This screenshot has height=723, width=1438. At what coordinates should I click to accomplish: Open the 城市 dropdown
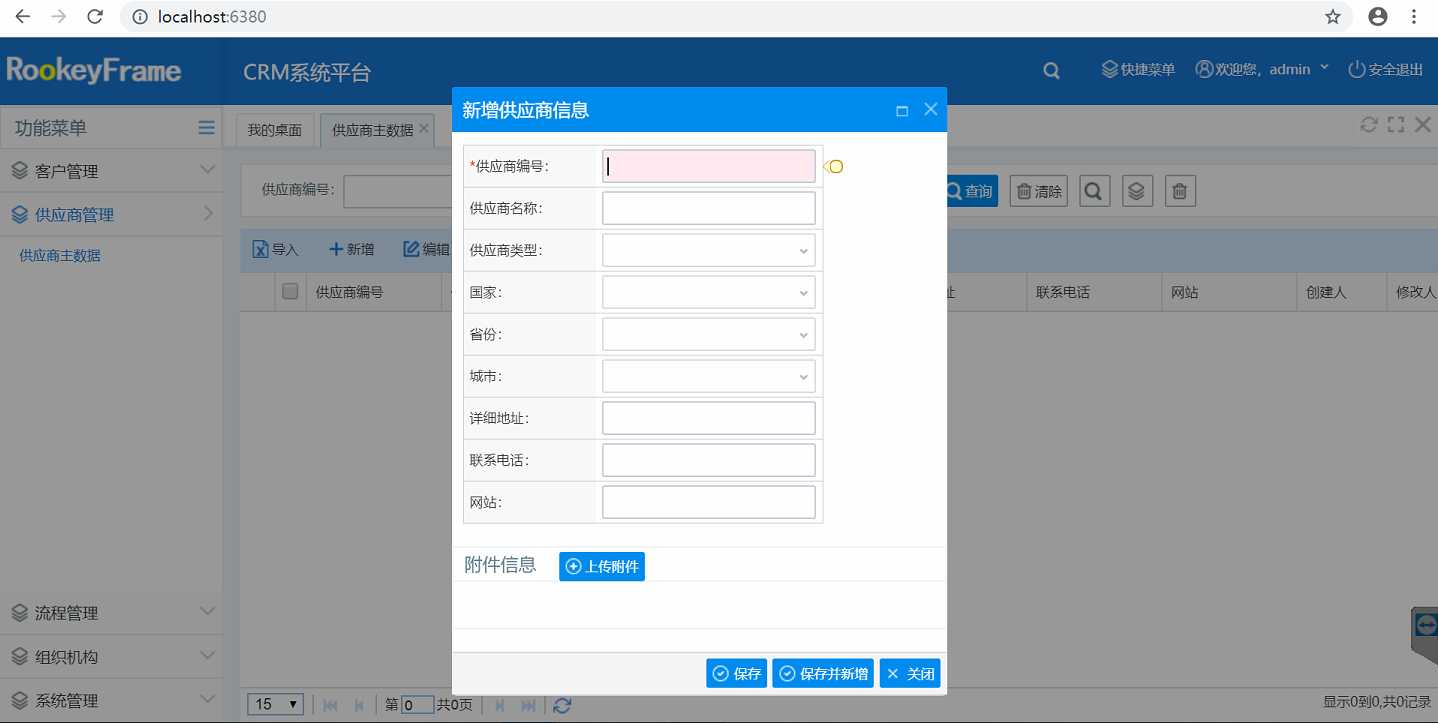click(709, 376)
